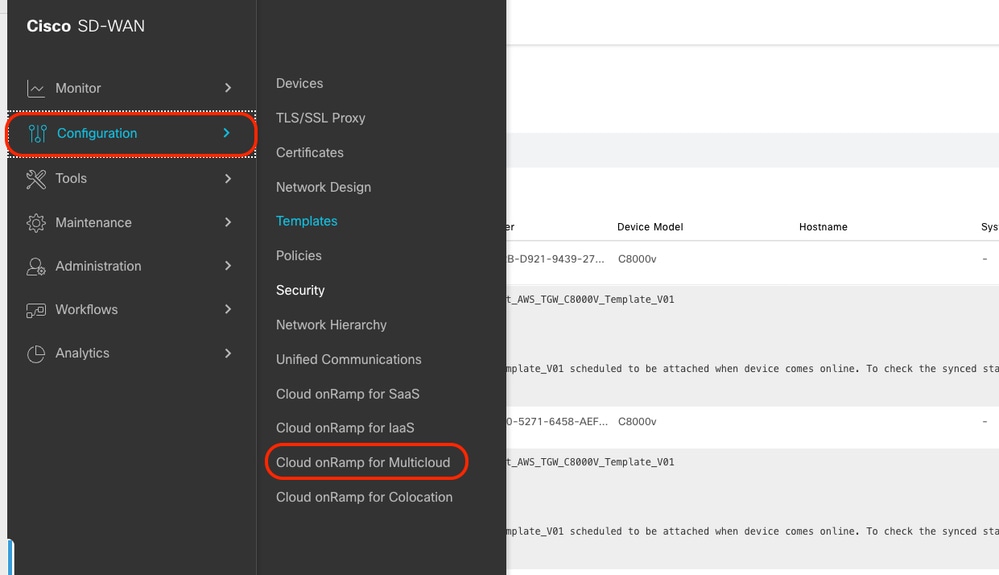Open Unified Communications submenu entry
The height and width of the screenshot is (575, 999).
(x=349, y=360)
